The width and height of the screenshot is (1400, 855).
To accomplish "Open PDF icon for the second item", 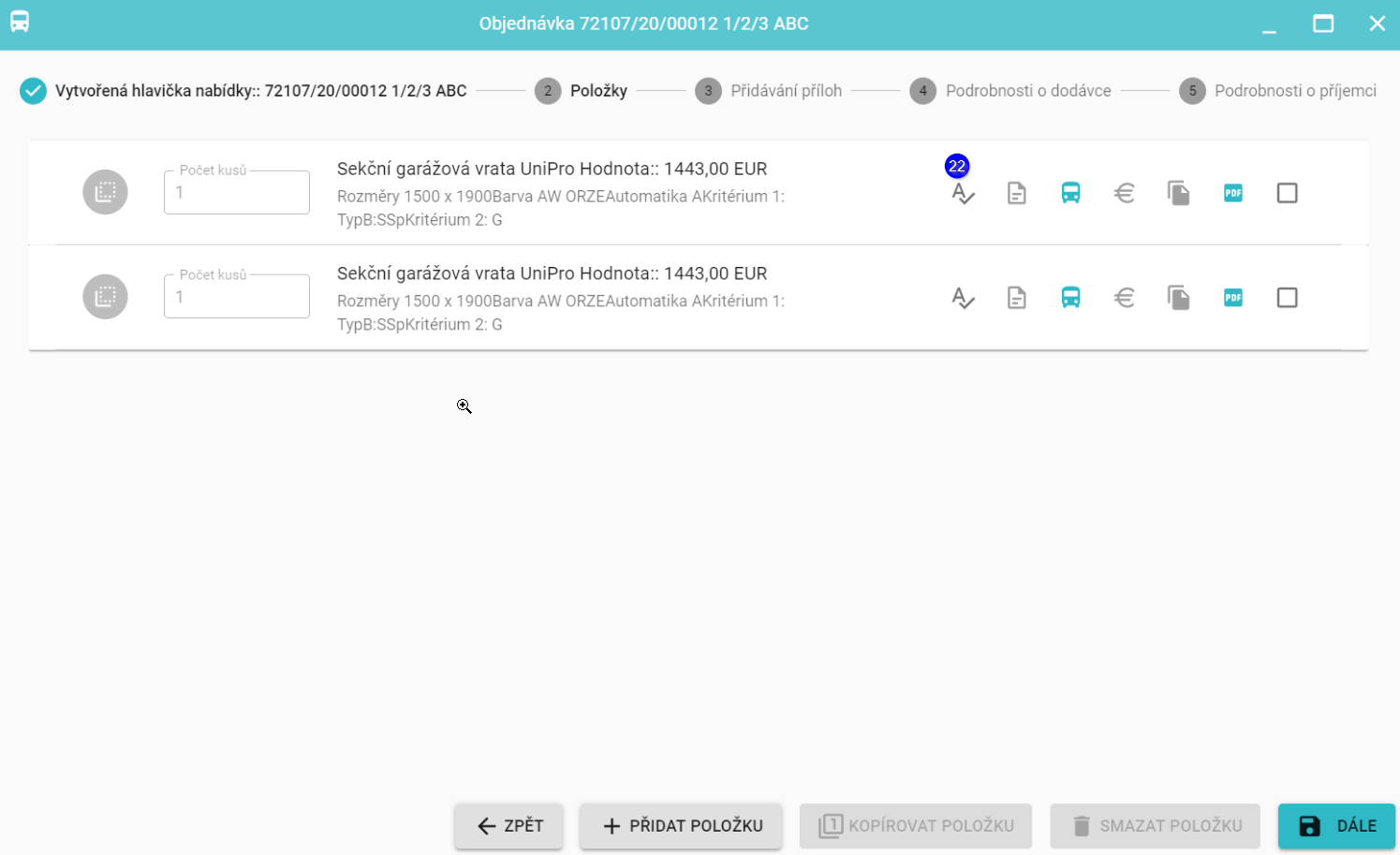I will pyautogui.click(x=1232, y=298).
